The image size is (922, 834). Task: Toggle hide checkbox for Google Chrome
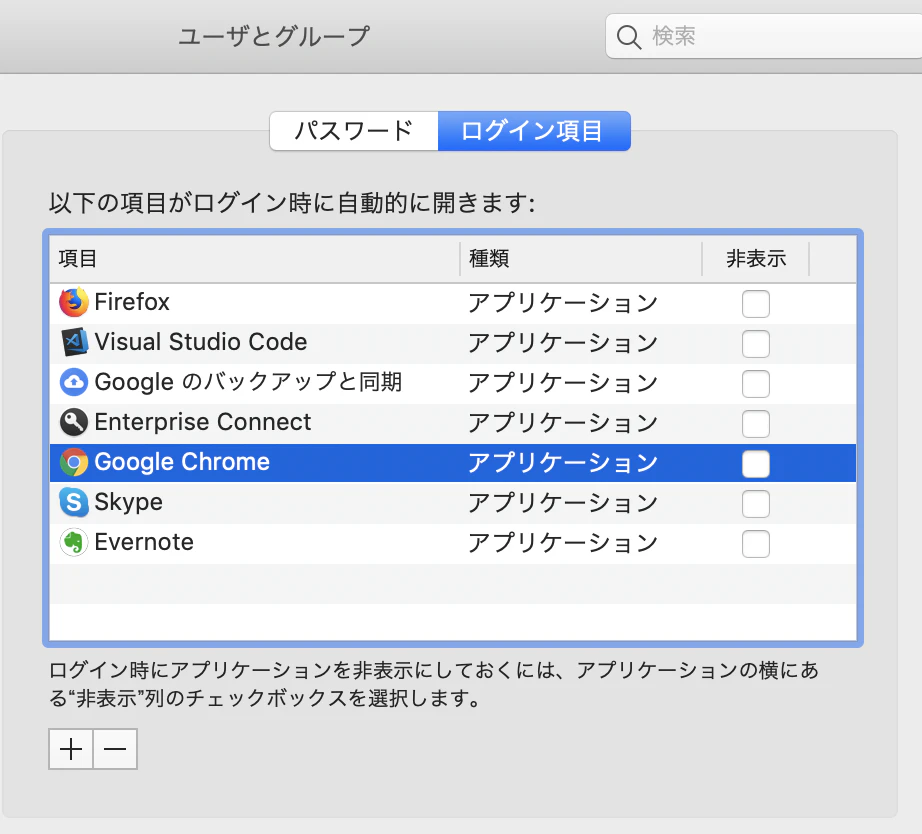point(755,463)
